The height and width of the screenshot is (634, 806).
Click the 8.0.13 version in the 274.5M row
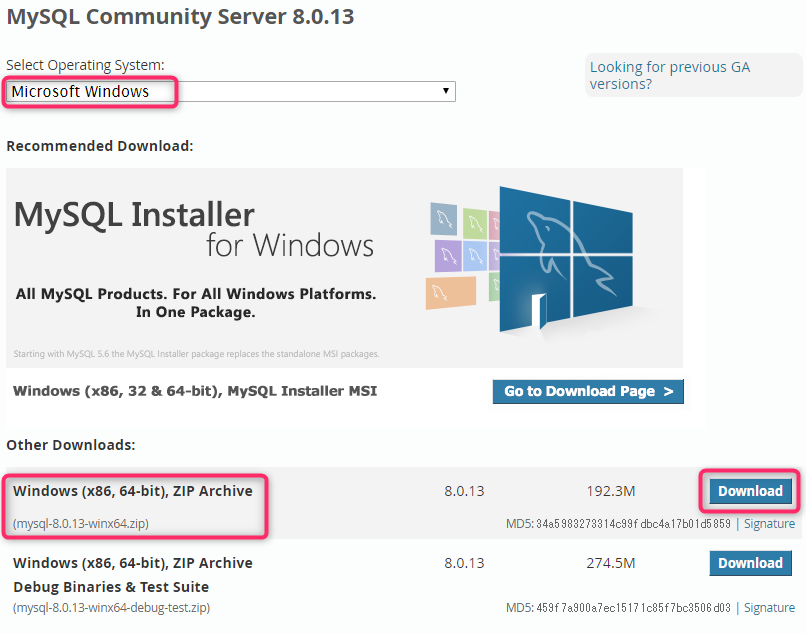coord(464,563)
